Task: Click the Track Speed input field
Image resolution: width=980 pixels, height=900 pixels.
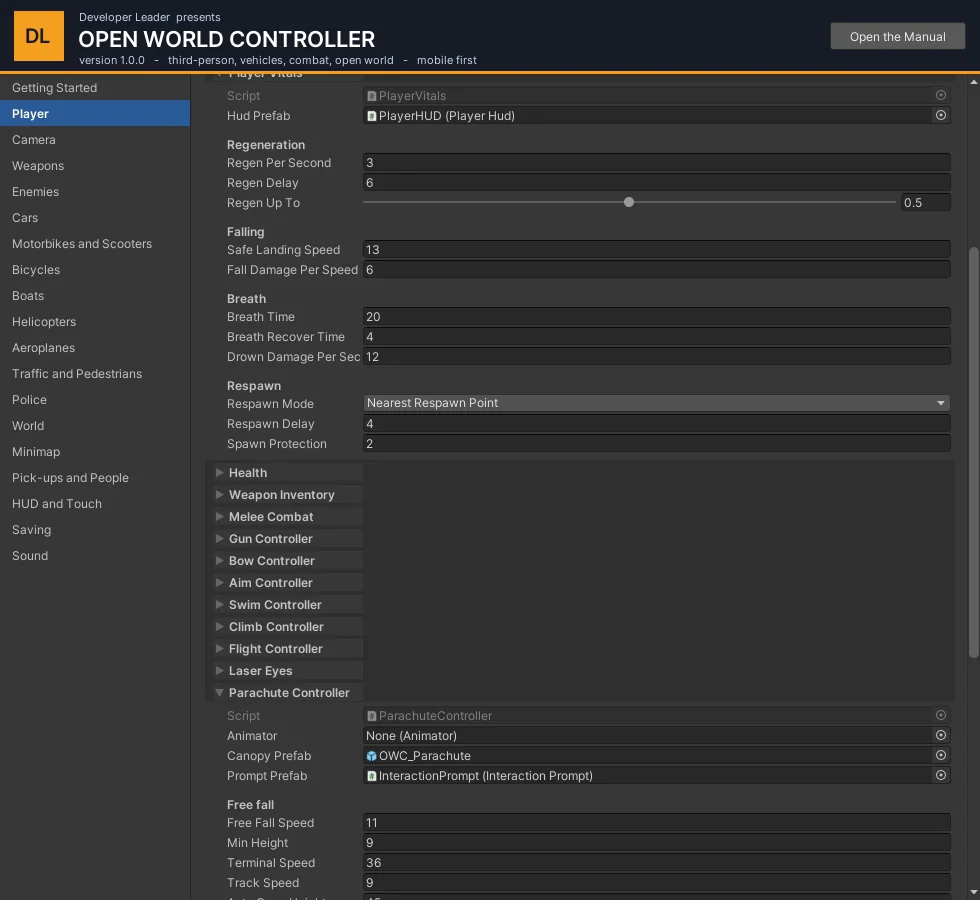Action: click(x=656, y=882)
